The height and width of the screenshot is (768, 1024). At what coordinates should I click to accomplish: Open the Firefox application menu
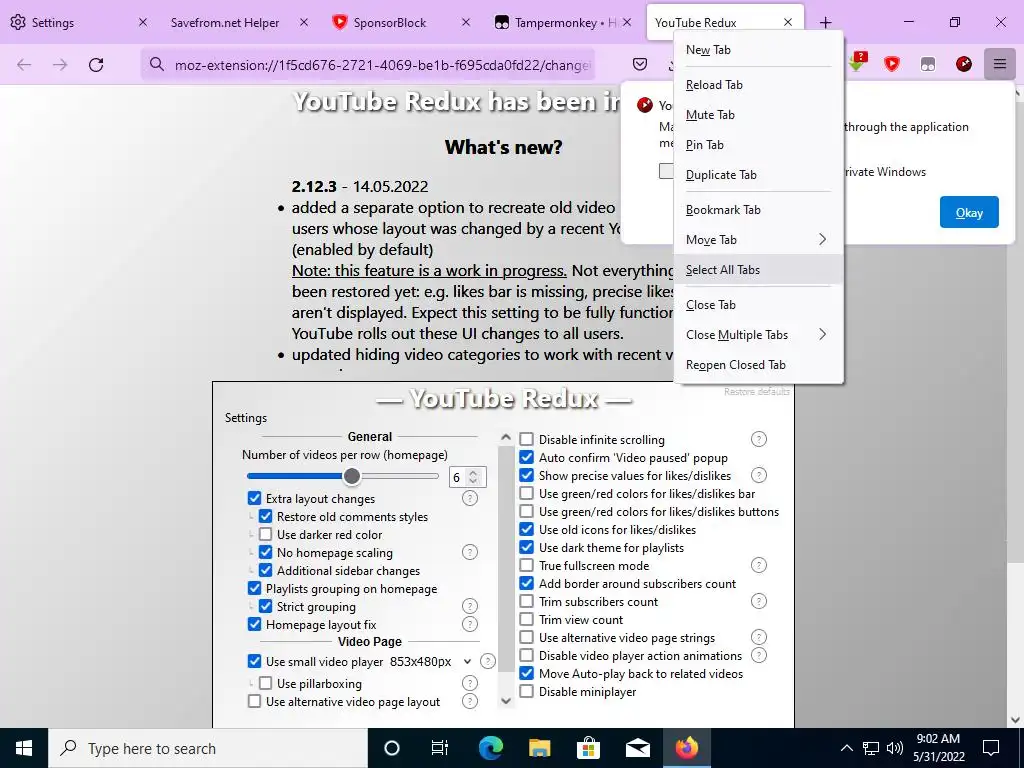pos(999,64)
